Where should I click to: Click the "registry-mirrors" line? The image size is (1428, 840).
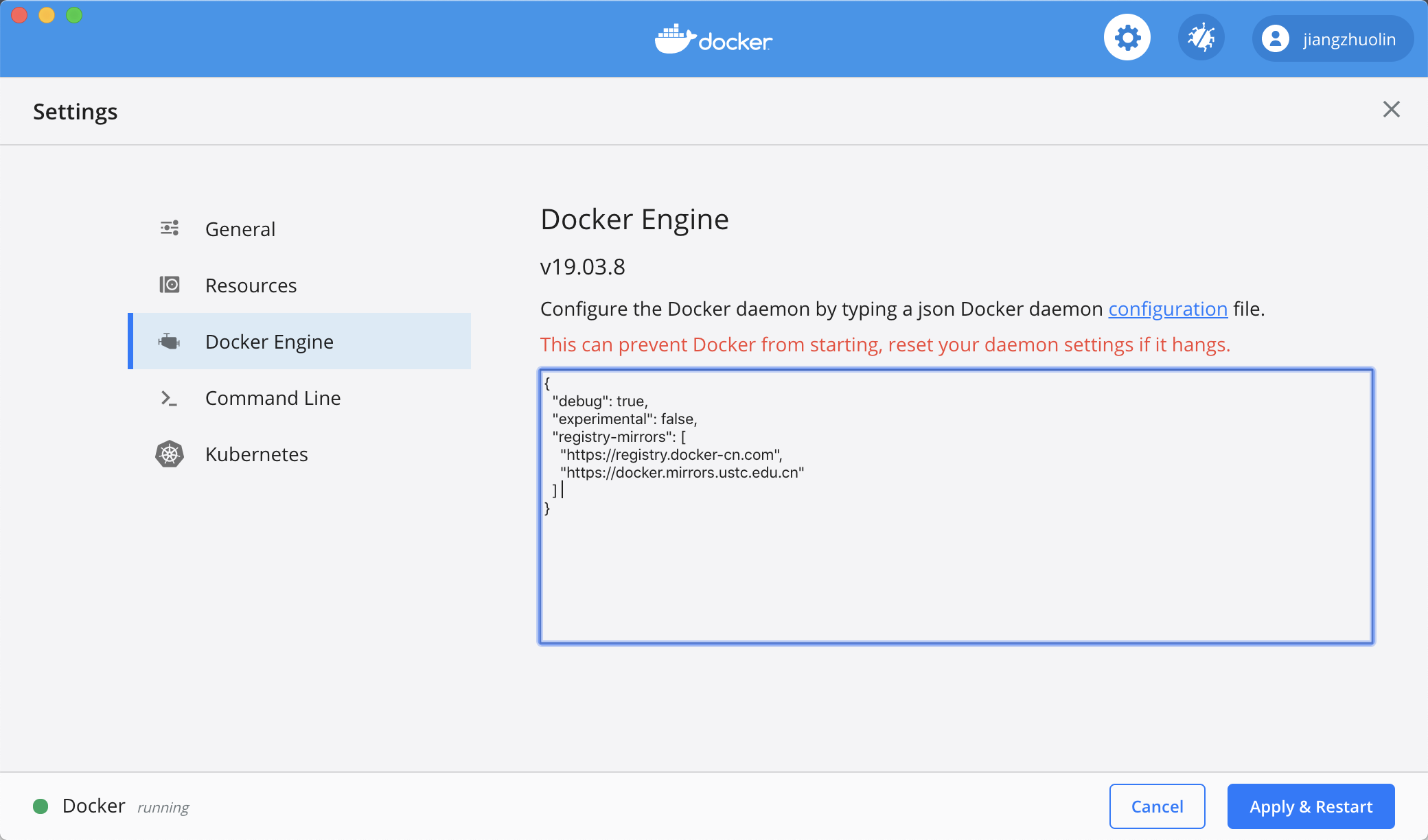coord(619,436)
